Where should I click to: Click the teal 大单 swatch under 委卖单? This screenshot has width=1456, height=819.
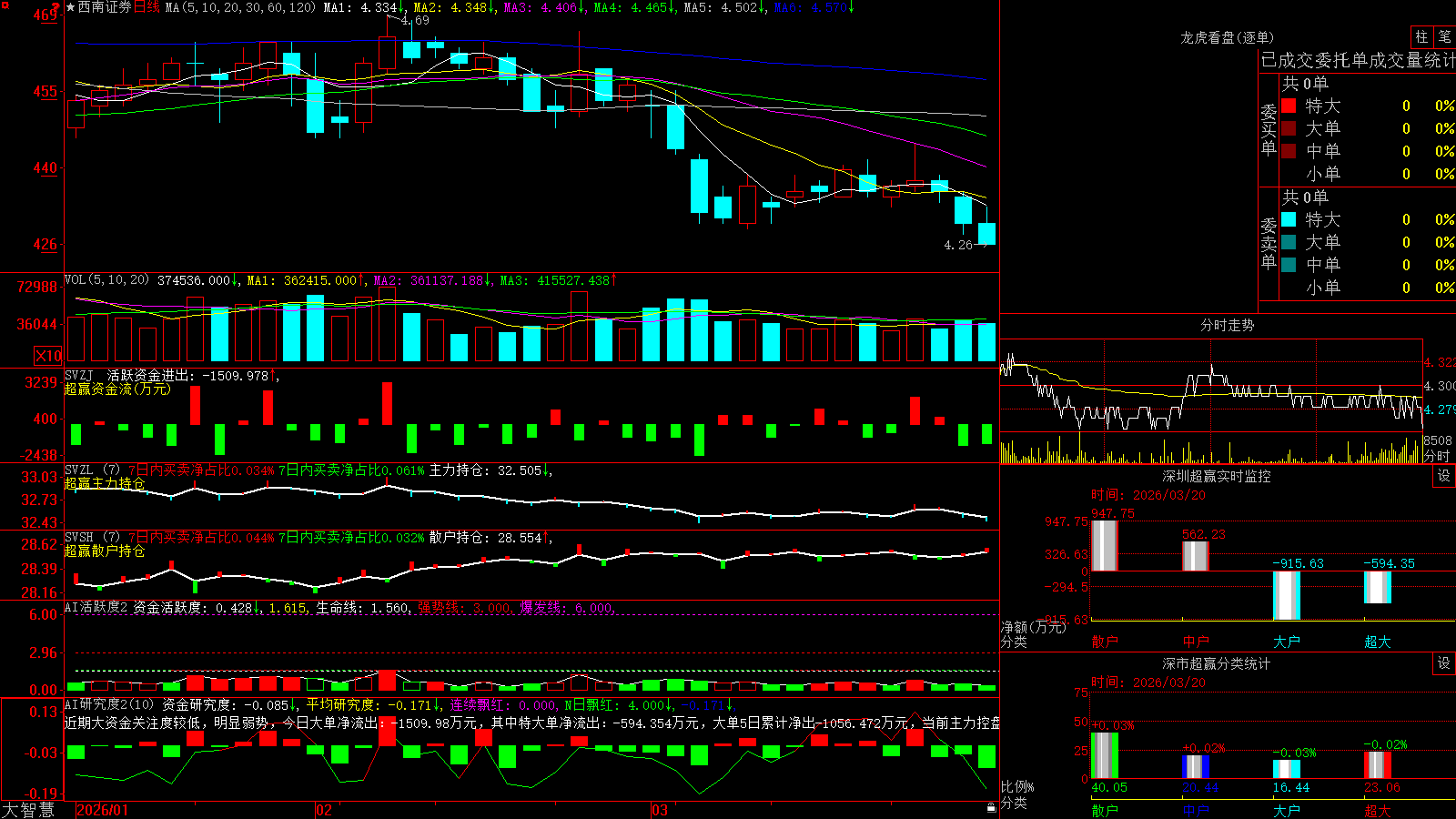click(1289, 242)
